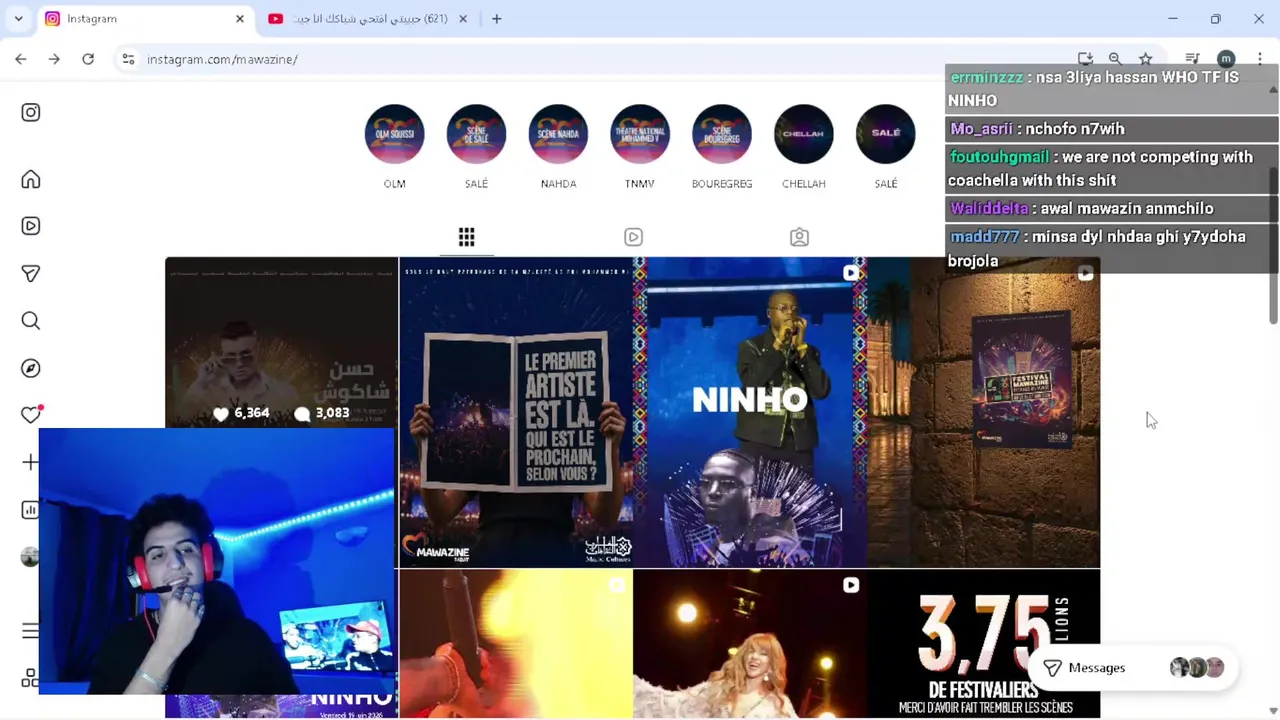Open the NINHO reel post
1280x720 pixels.
[750, 412]
